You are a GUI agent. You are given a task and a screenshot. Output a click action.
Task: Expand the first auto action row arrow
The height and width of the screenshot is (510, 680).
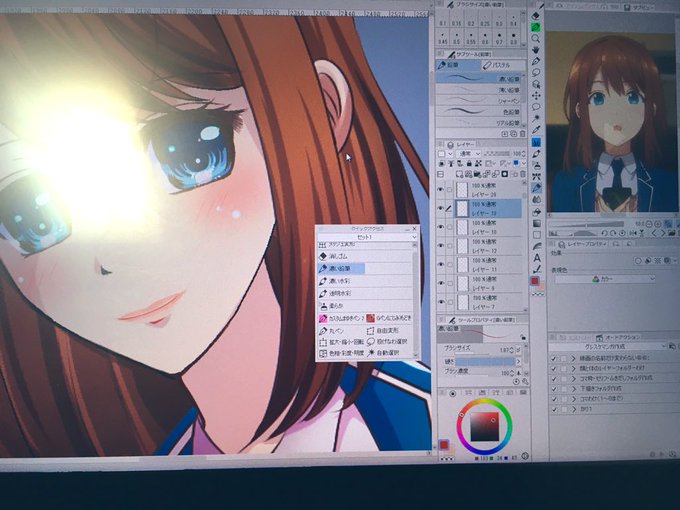point(574,358)
